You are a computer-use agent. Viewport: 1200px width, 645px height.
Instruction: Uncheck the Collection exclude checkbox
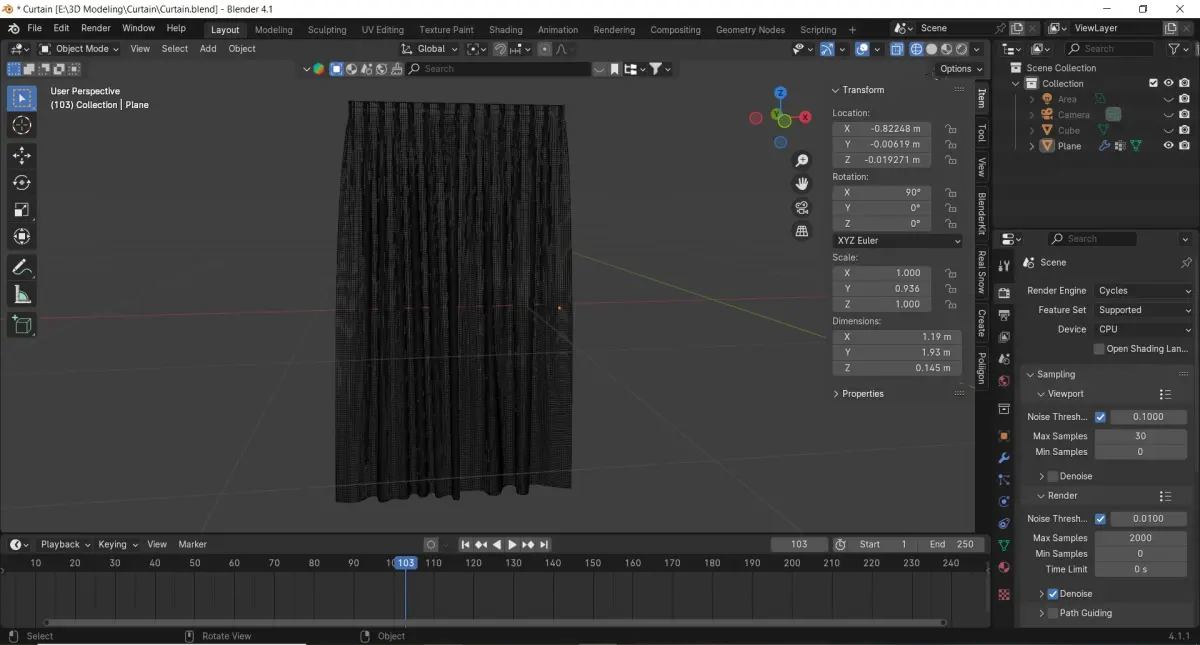[x=1153, y=83]
